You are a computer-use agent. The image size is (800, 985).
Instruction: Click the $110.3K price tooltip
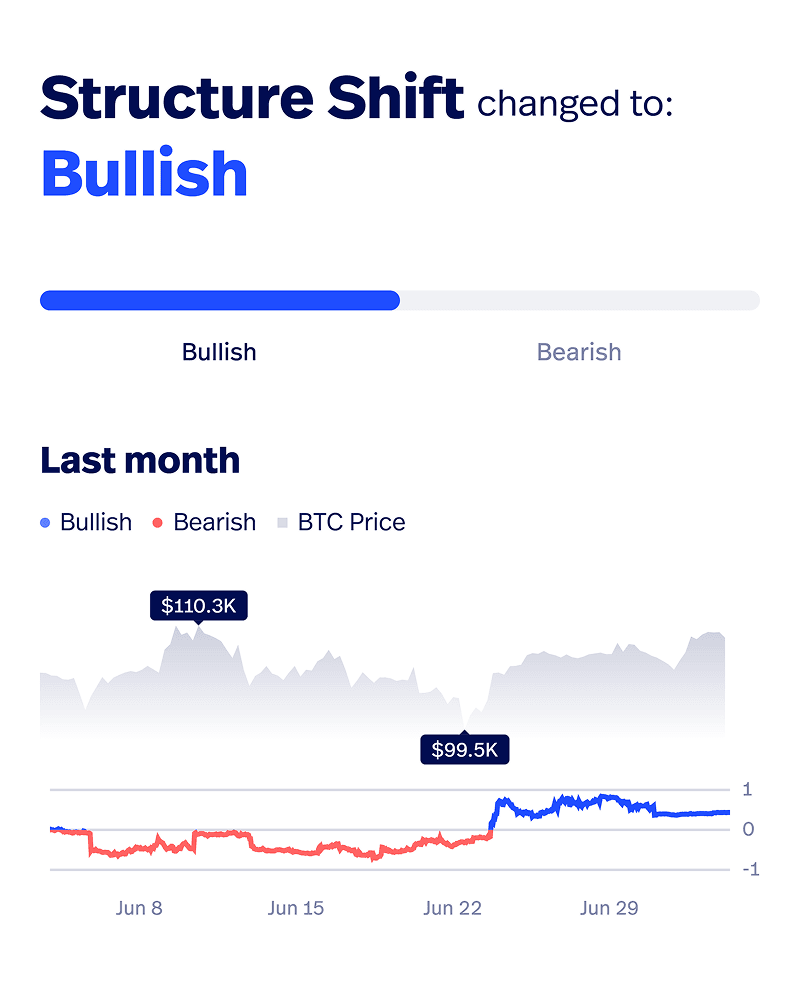[198, 606]
